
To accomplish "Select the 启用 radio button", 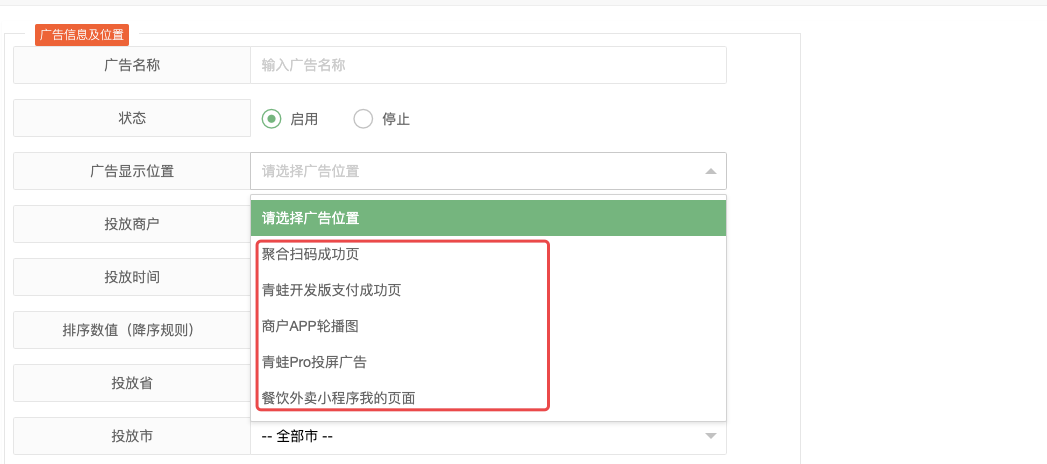I will (x=271, y=120).
